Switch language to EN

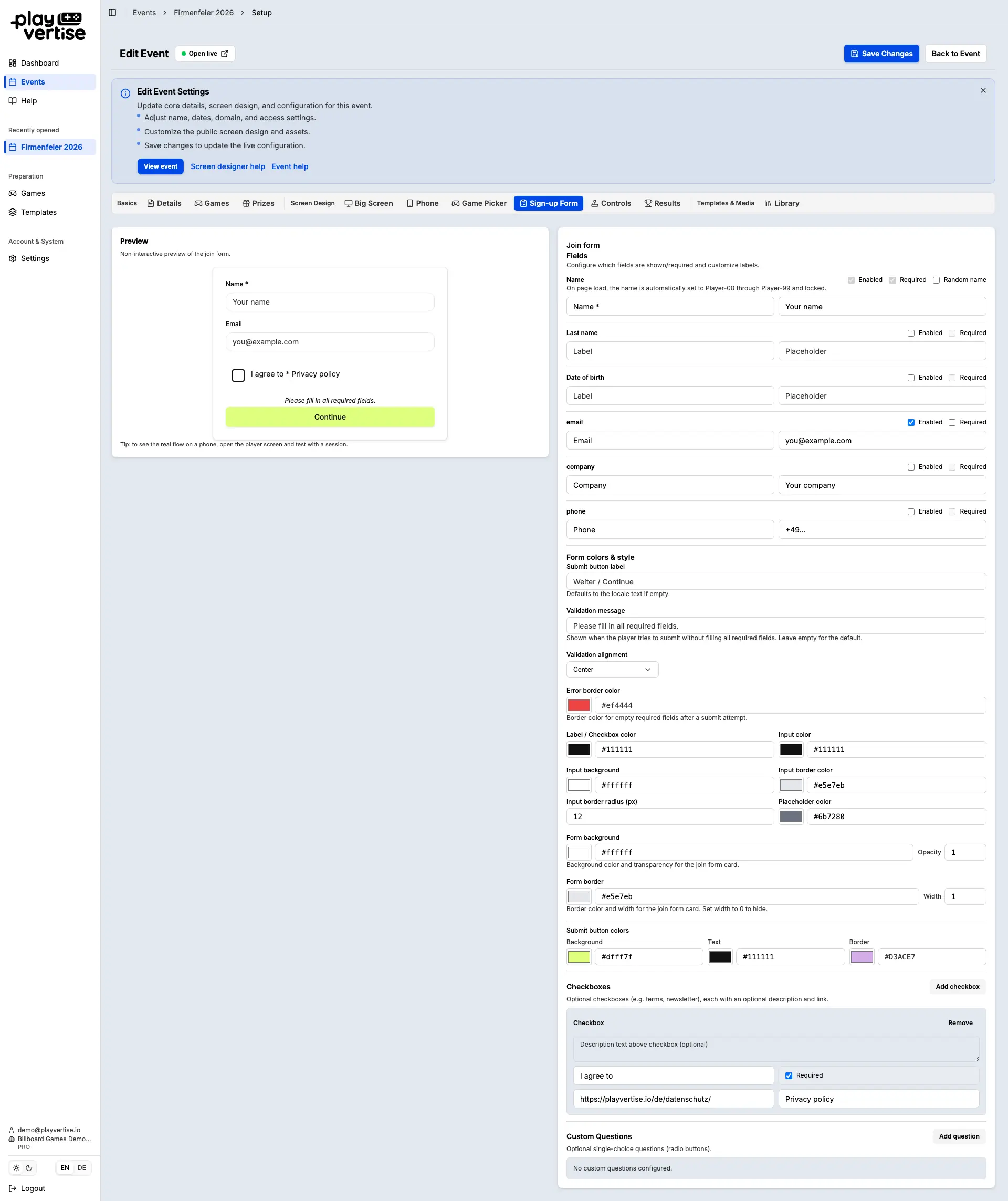(65, 1168)
